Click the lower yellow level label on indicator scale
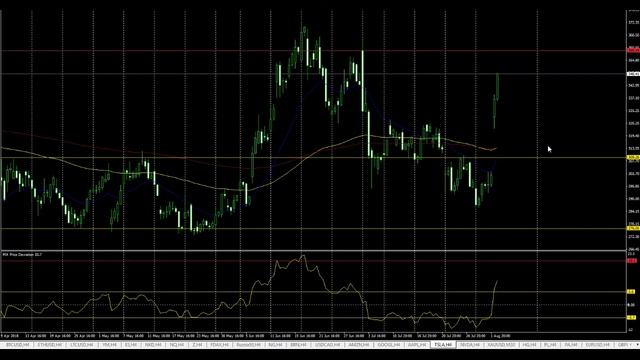 [x=631, y=317]
